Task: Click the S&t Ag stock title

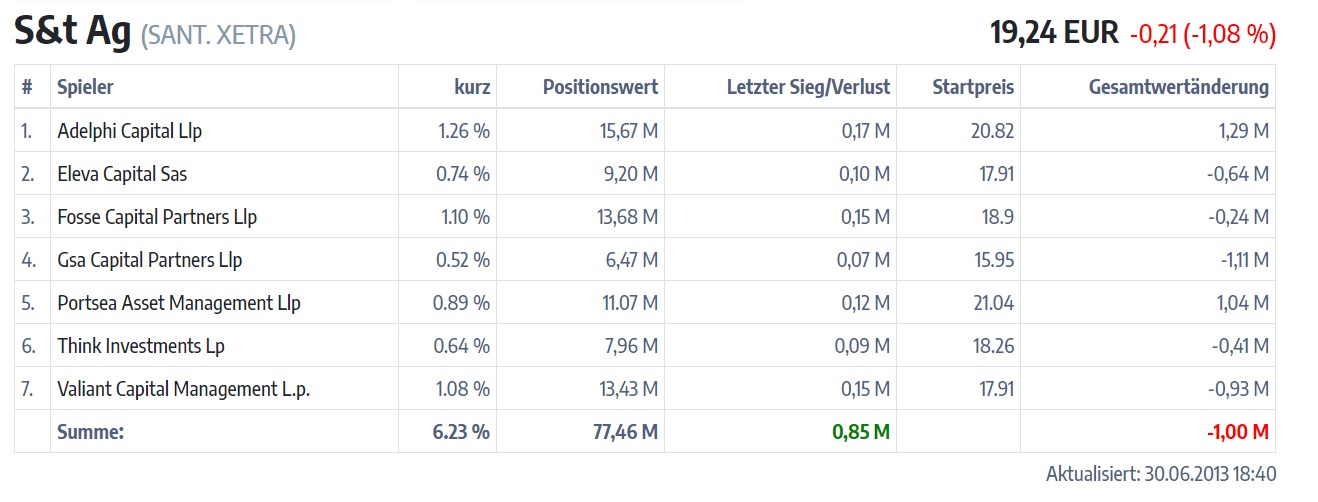Action: click(x=72, y=32)
